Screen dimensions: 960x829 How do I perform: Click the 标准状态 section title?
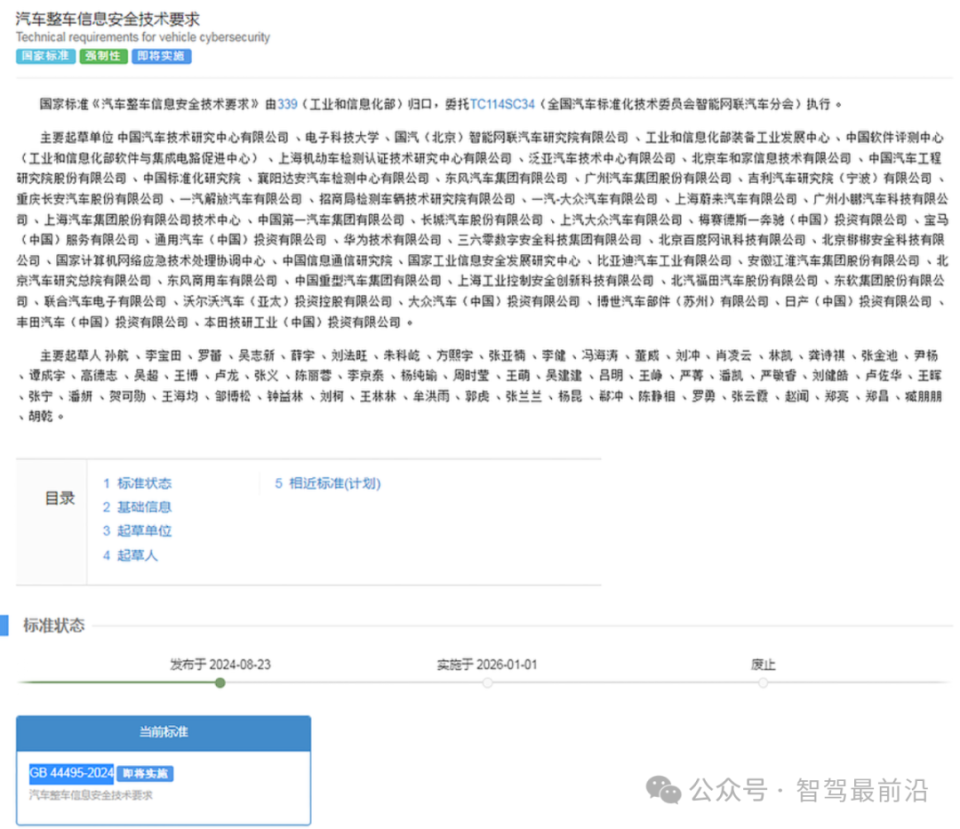54,625
